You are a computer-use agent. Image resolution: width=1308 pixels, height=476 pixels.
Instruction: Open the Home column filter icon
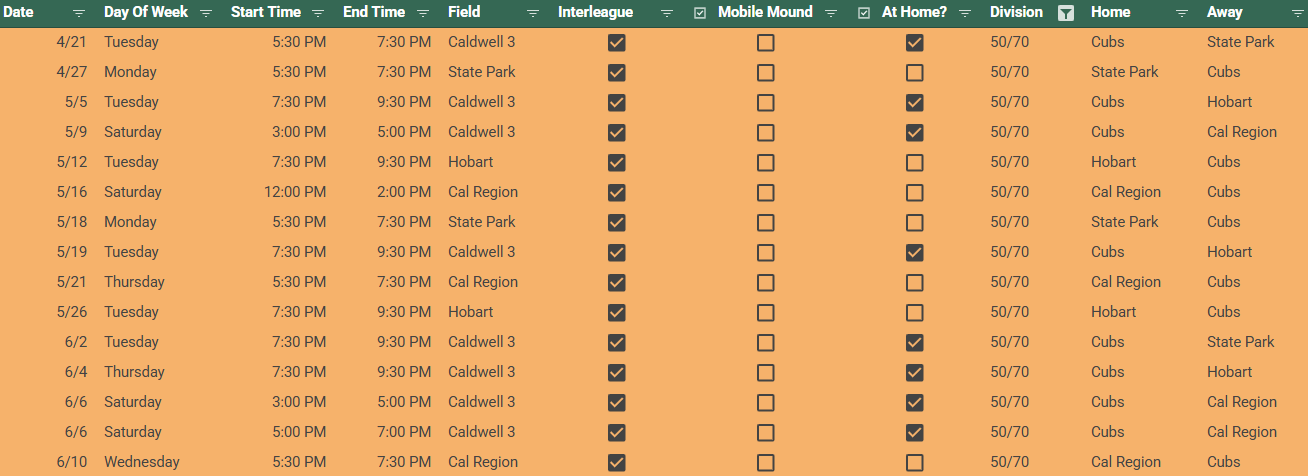(x=1182, y=13)
